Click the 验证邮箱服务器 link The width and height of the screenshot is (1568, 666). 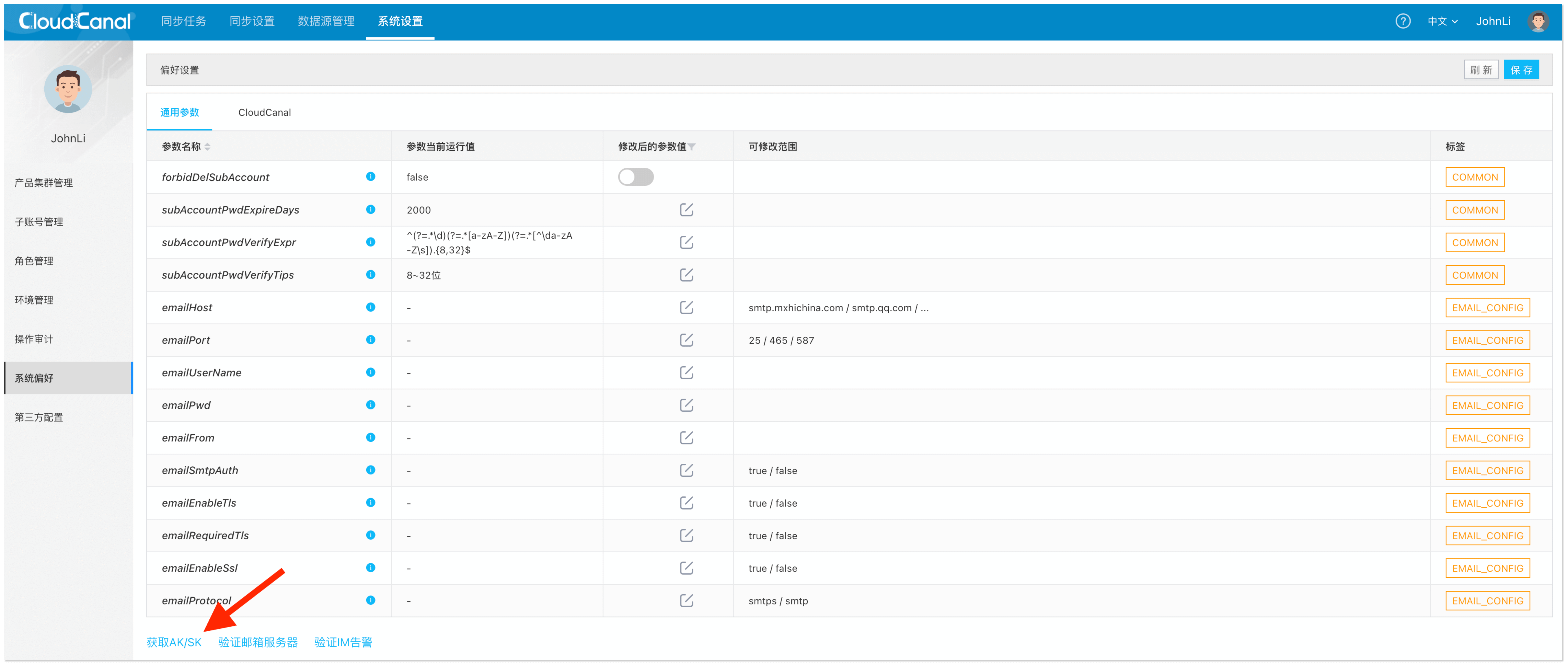(258, 642)
